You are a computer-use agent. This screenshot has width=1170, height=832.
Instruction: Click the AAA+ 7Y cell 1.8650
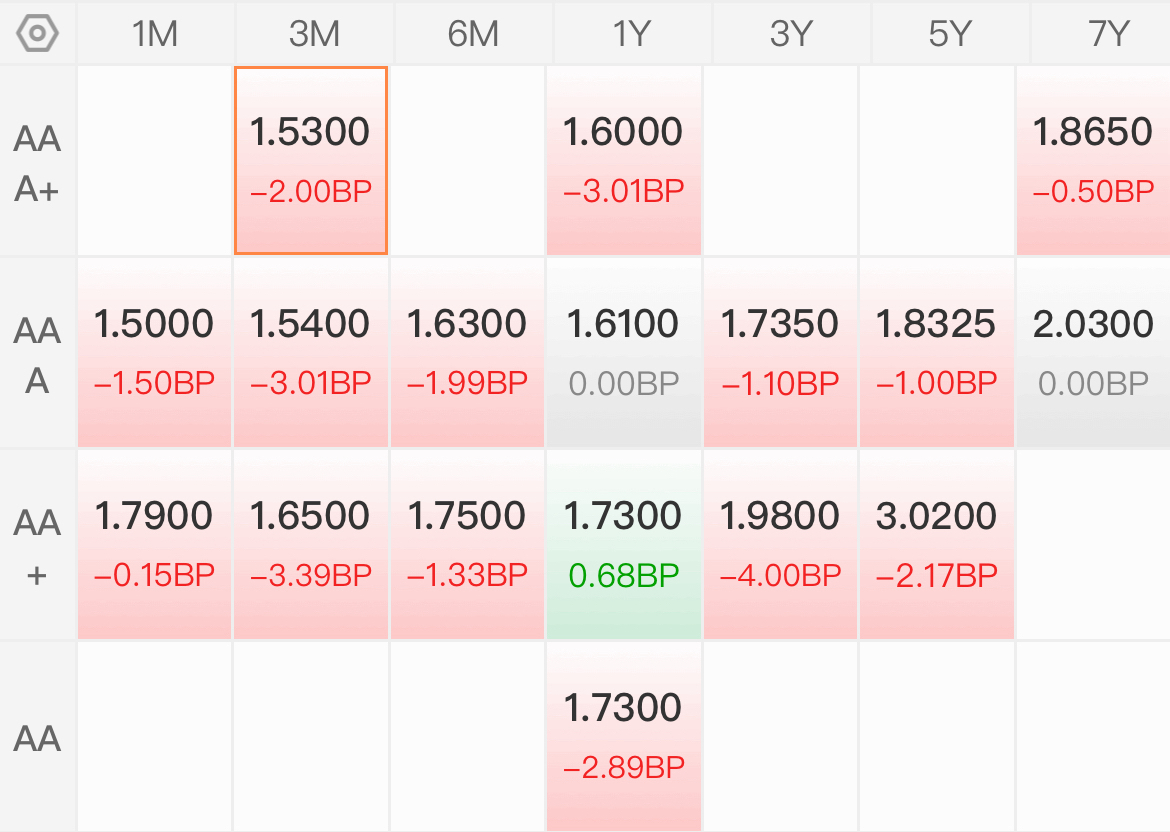tap(1093, 160)
